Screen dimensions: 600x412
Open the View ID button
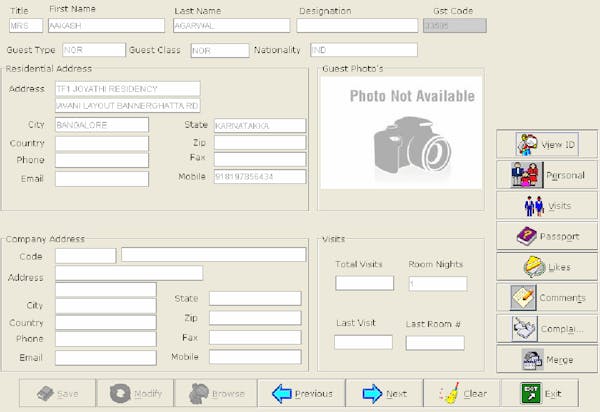[x=547, y=144]
